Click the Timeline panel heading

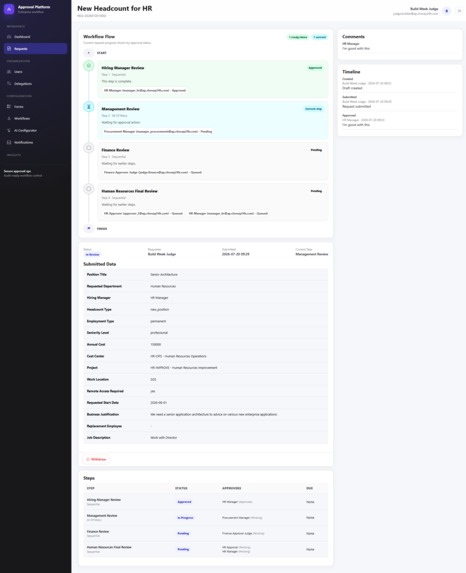[351, 72]
